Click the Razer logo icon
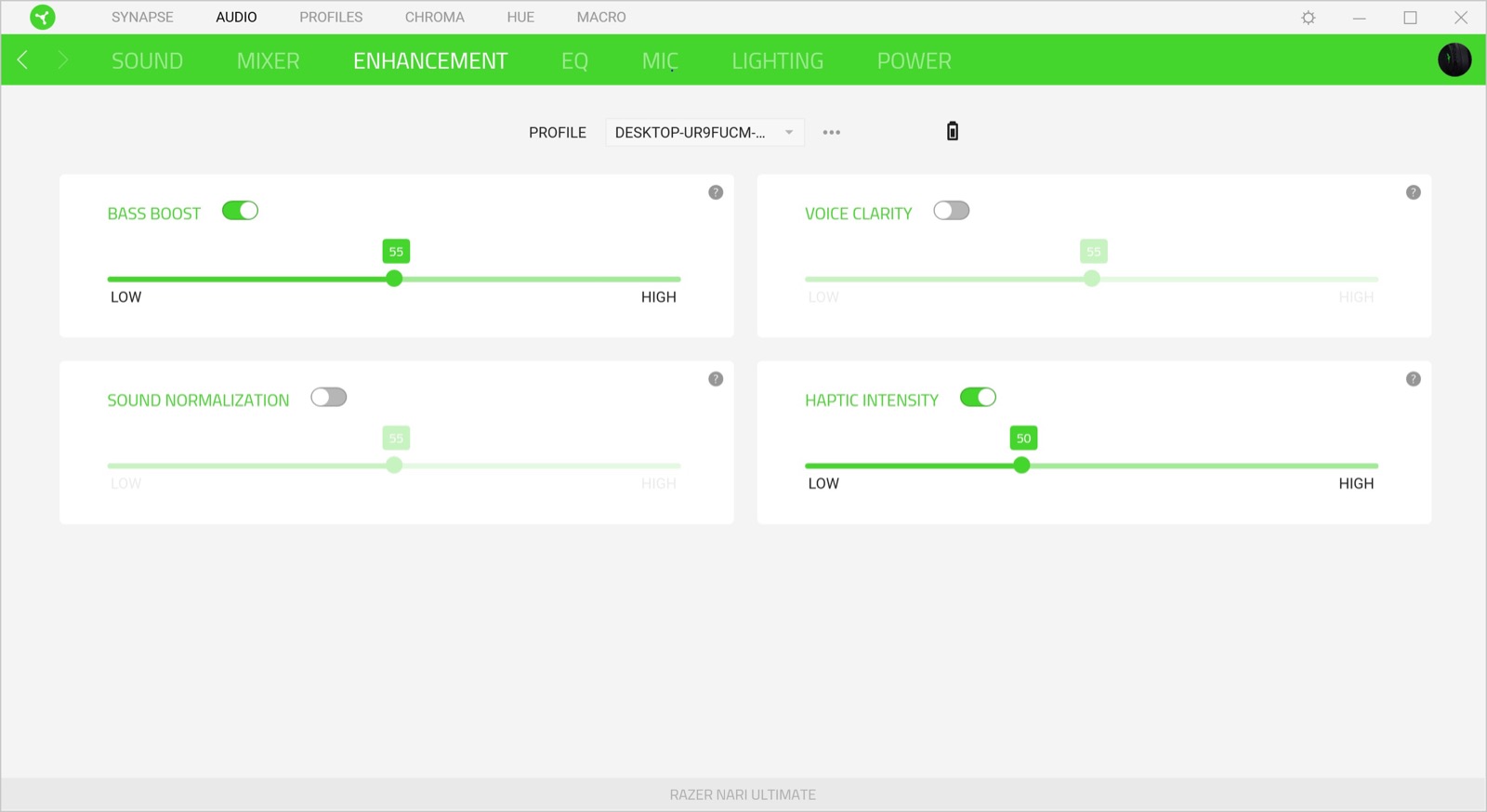This screenshot has height=812, width=1487. pos(43,17)
